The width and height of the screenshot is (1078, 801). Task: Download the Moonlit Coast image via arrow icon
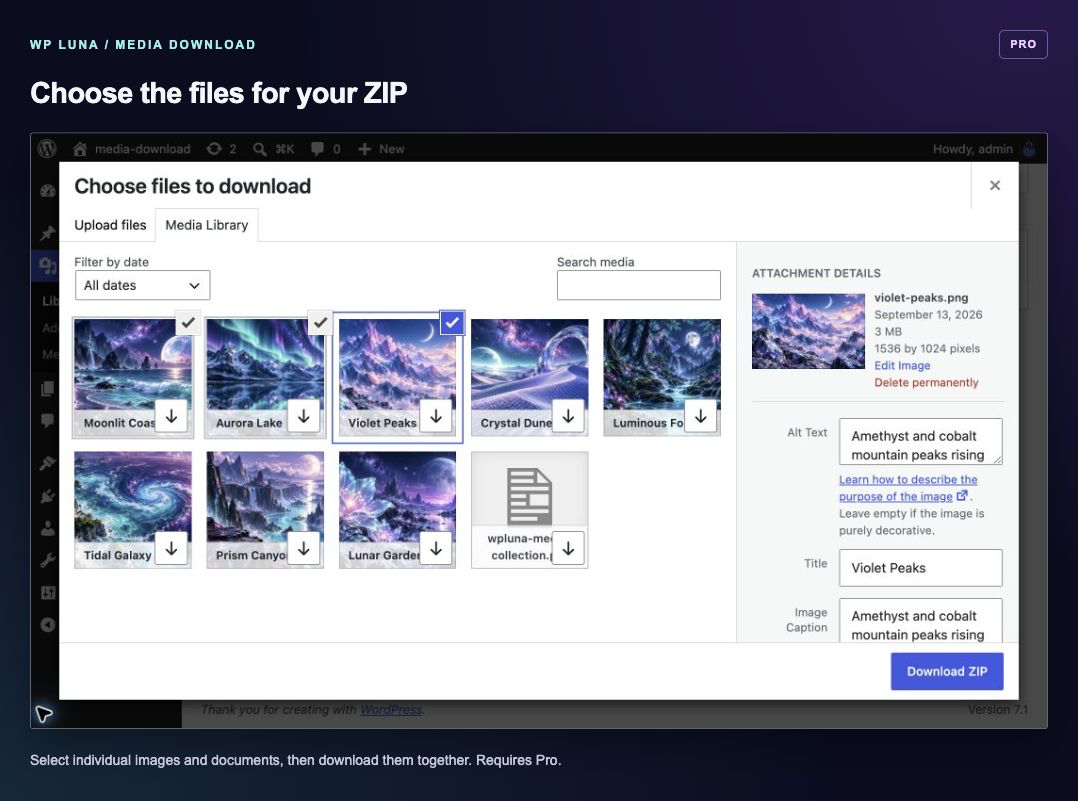pos(171,416)
